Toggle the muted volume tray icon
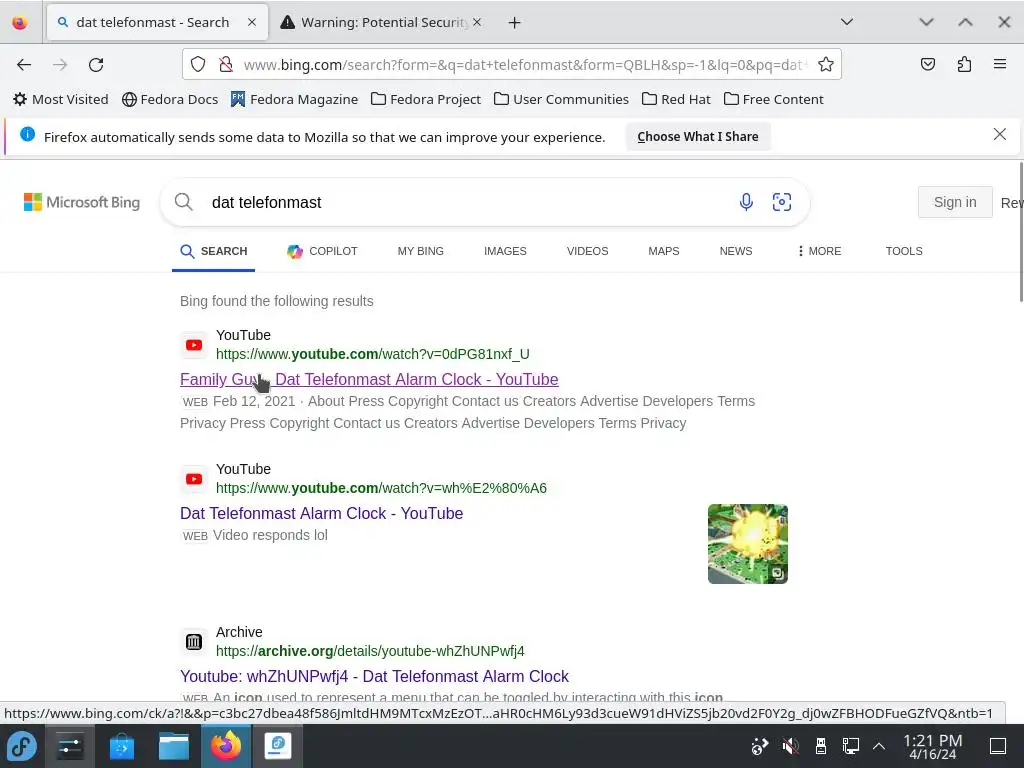This screenshot has height=768, width=1024. (790, 746)
